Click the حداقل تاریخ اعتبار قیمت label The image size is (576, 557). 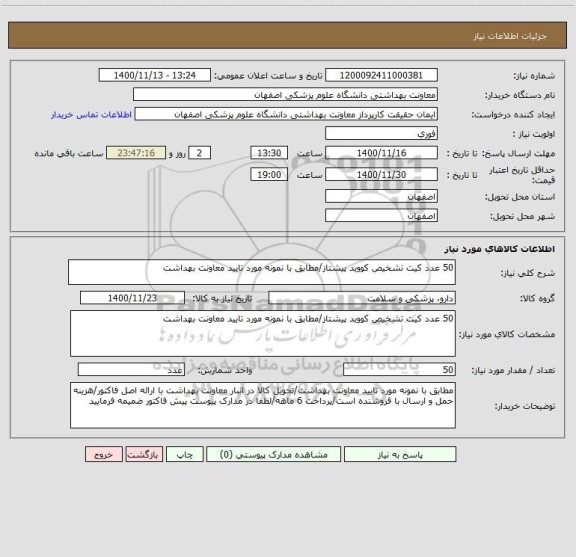(522, 175)
